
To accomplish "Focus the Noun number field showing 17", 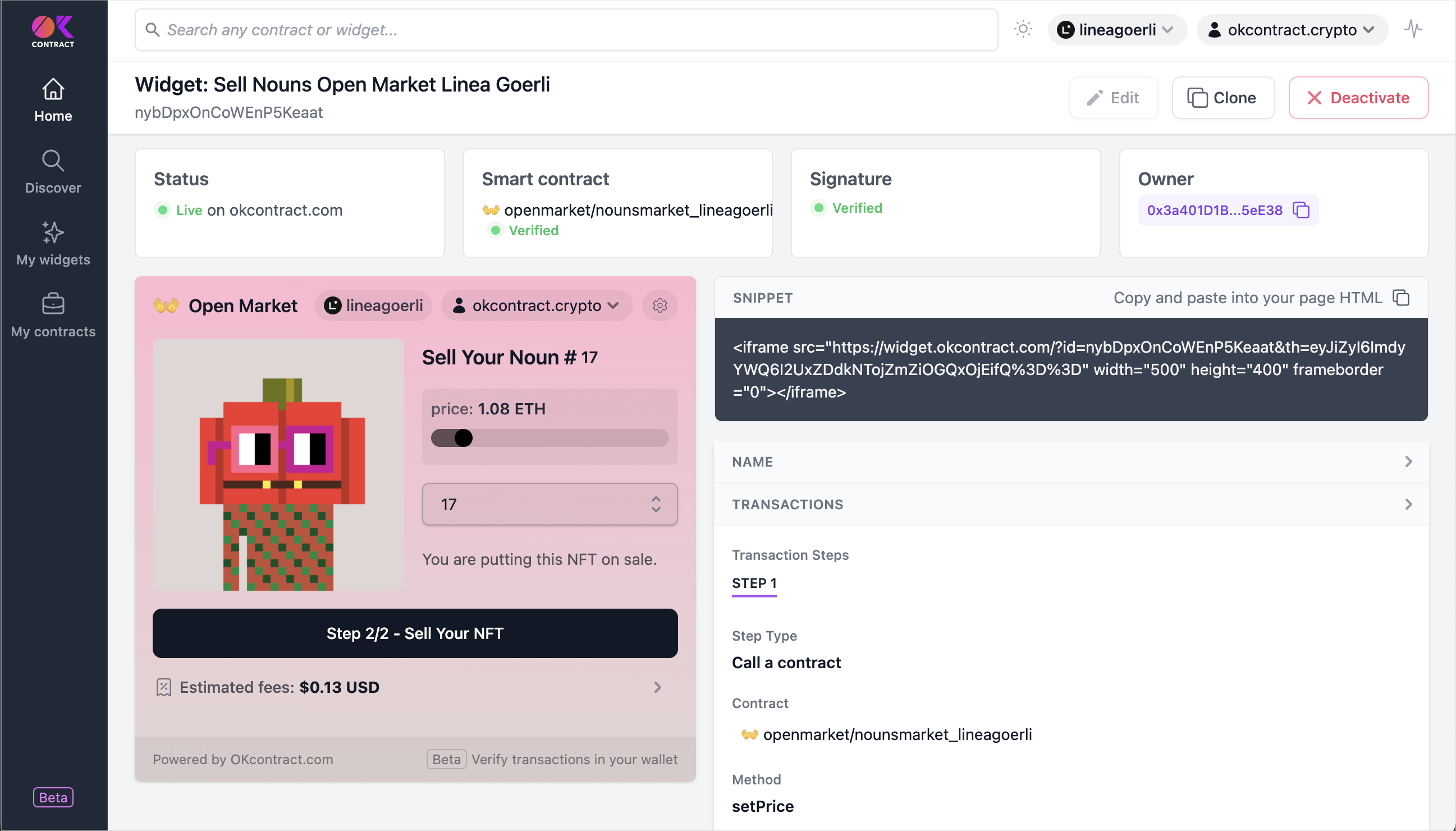I will (550, 504).
